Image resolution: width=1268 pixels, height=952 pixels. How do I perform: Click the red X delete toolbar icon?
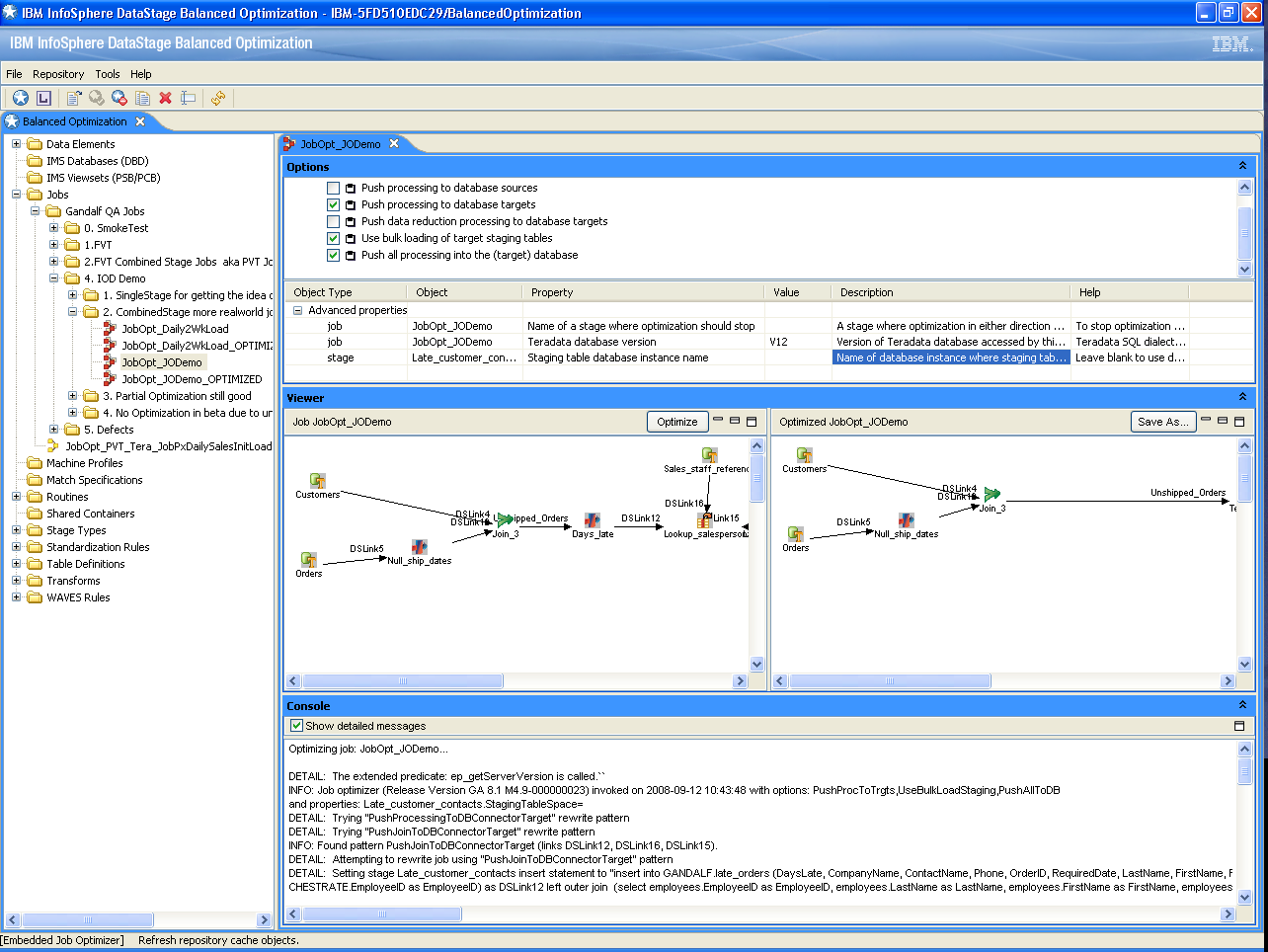165,98
